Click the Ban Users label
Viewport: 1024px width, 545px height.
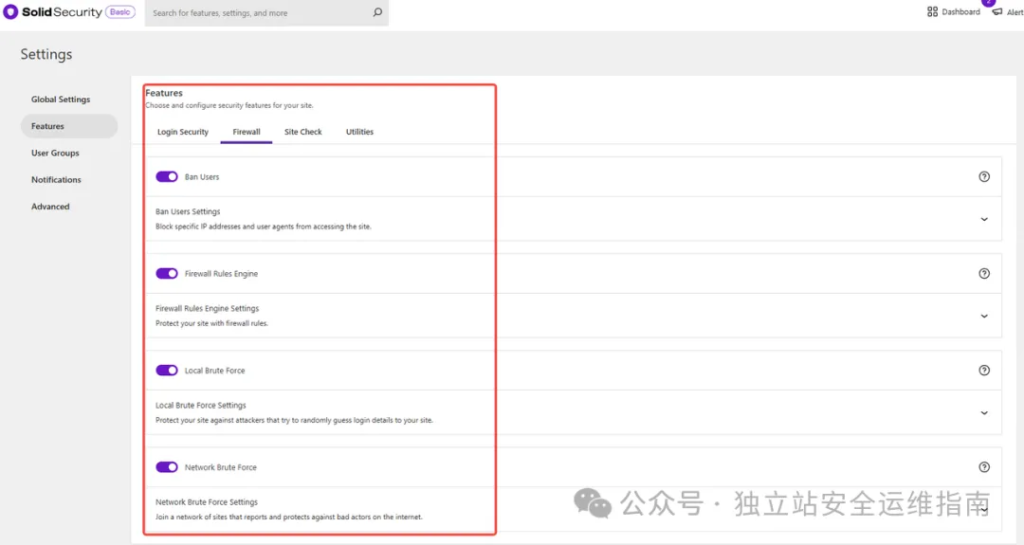pyautogui.click(x=202, y=177)
